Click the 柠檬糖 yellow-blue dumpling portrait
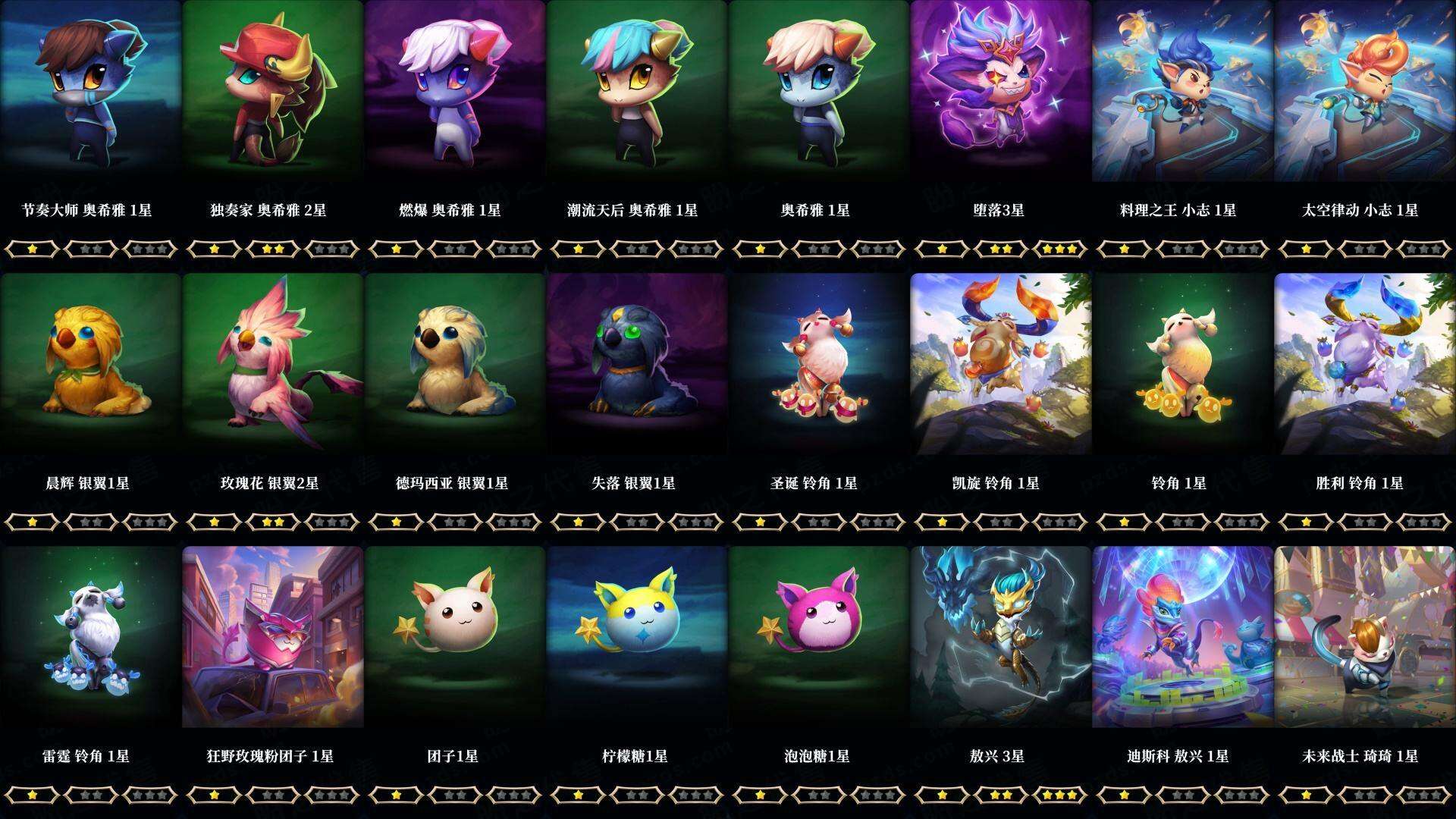This screenshot has height=819, width=1456. (x=637, y=637)
